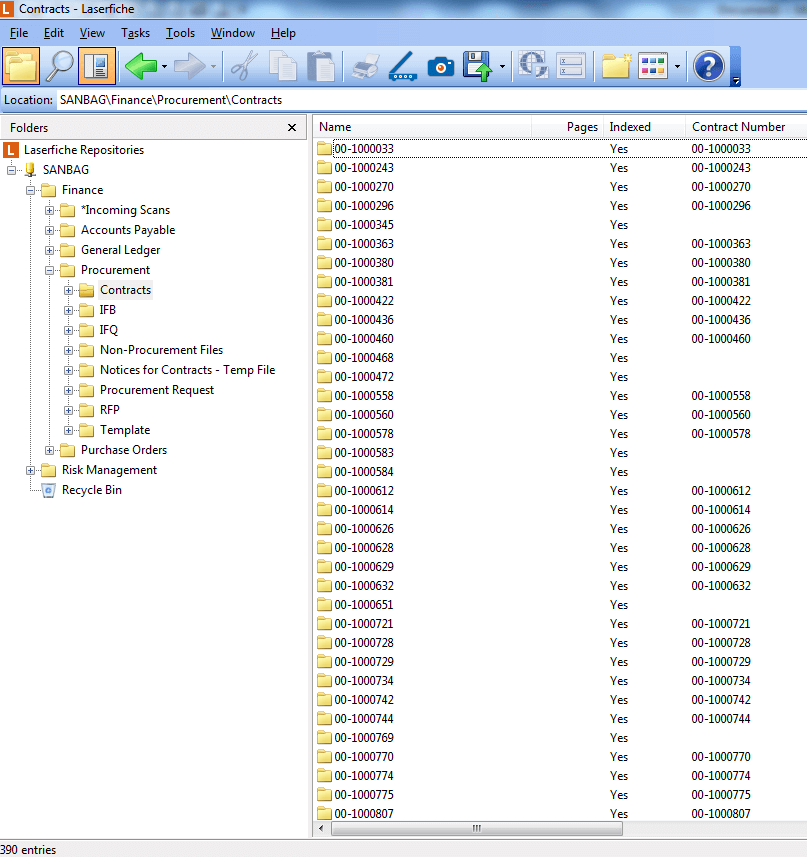Open the view options dropdown arrow
Viewport: 807px width, 858px height.
[x=677, y=67]
